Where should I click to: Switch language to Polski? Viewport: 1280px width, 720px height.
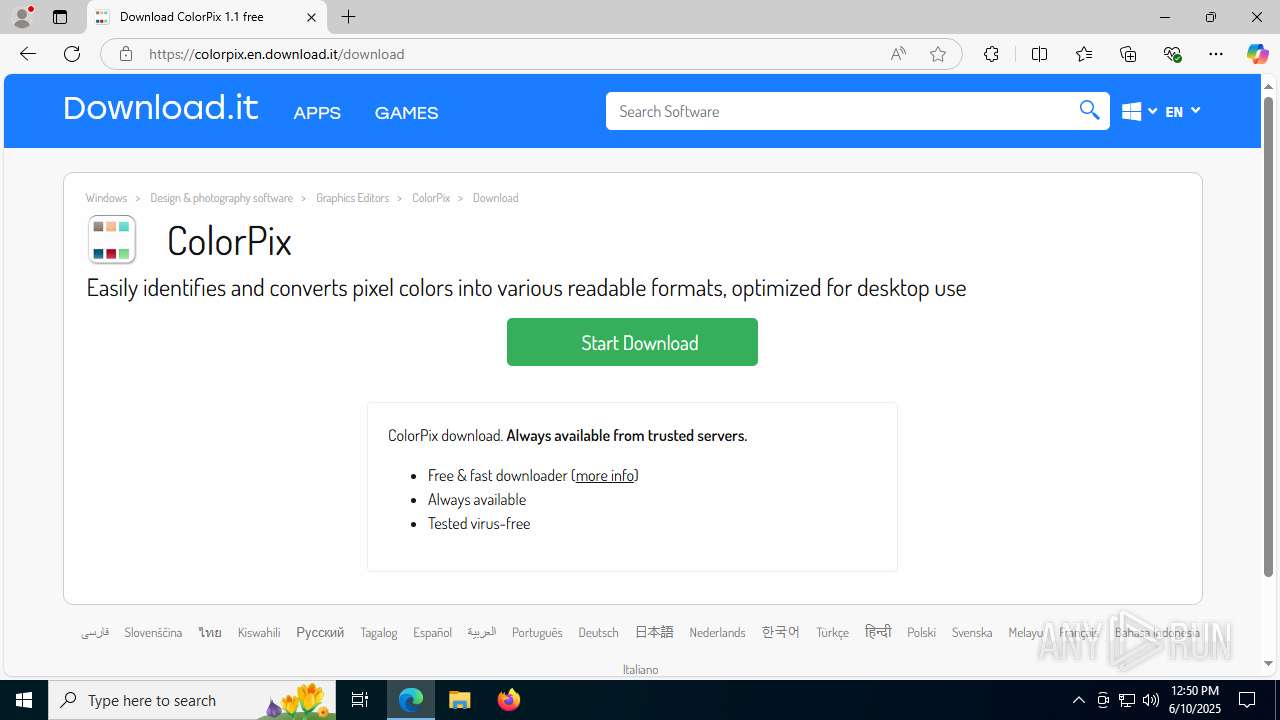click(921, 633)
